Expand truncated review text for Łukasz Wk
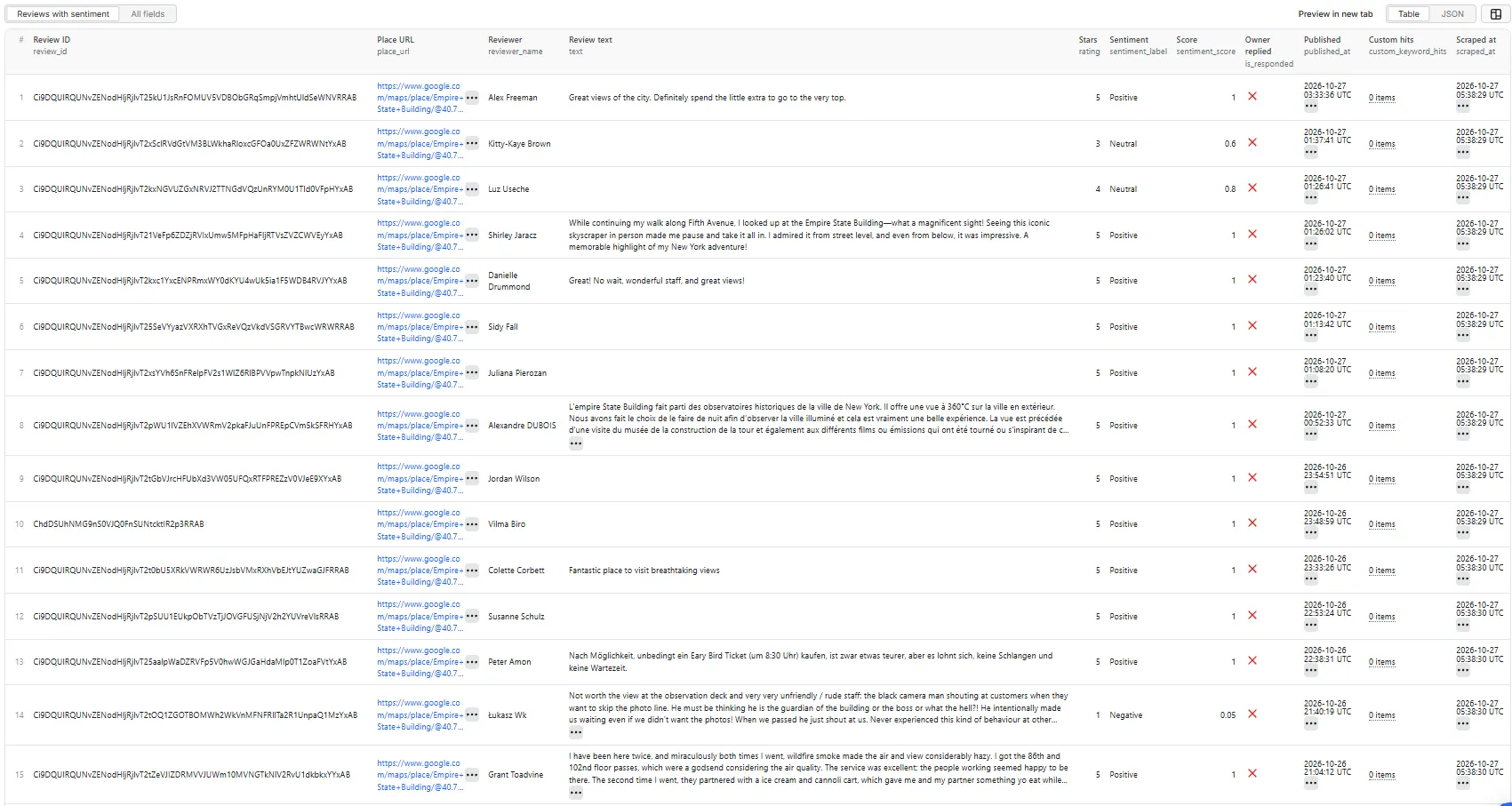1512x806 pixels. (576, 733)
